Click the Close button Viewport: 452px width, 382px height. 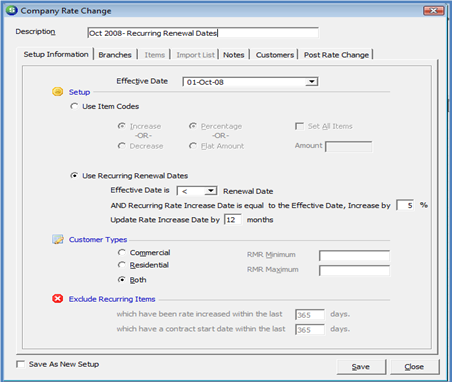click(414, 367)
